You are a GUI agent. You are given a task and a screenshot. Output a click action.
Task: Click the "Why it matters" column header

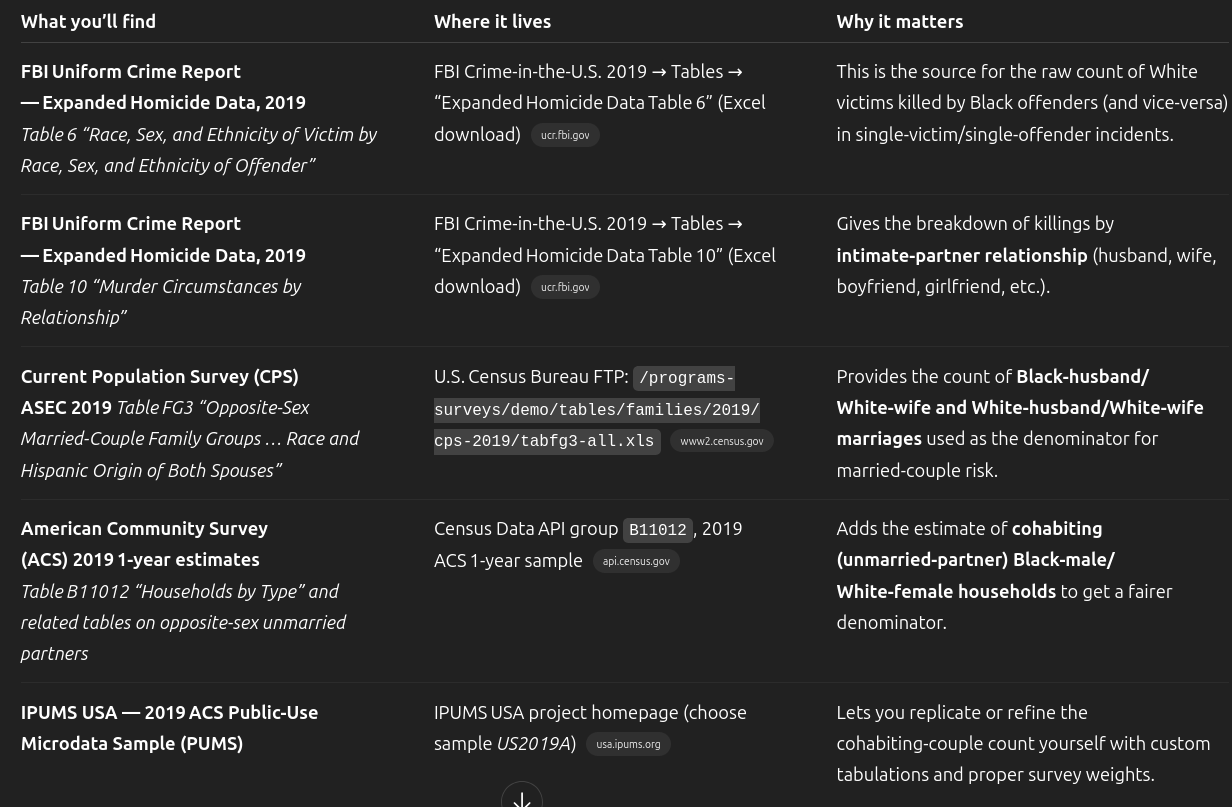(x=900, y=21)
